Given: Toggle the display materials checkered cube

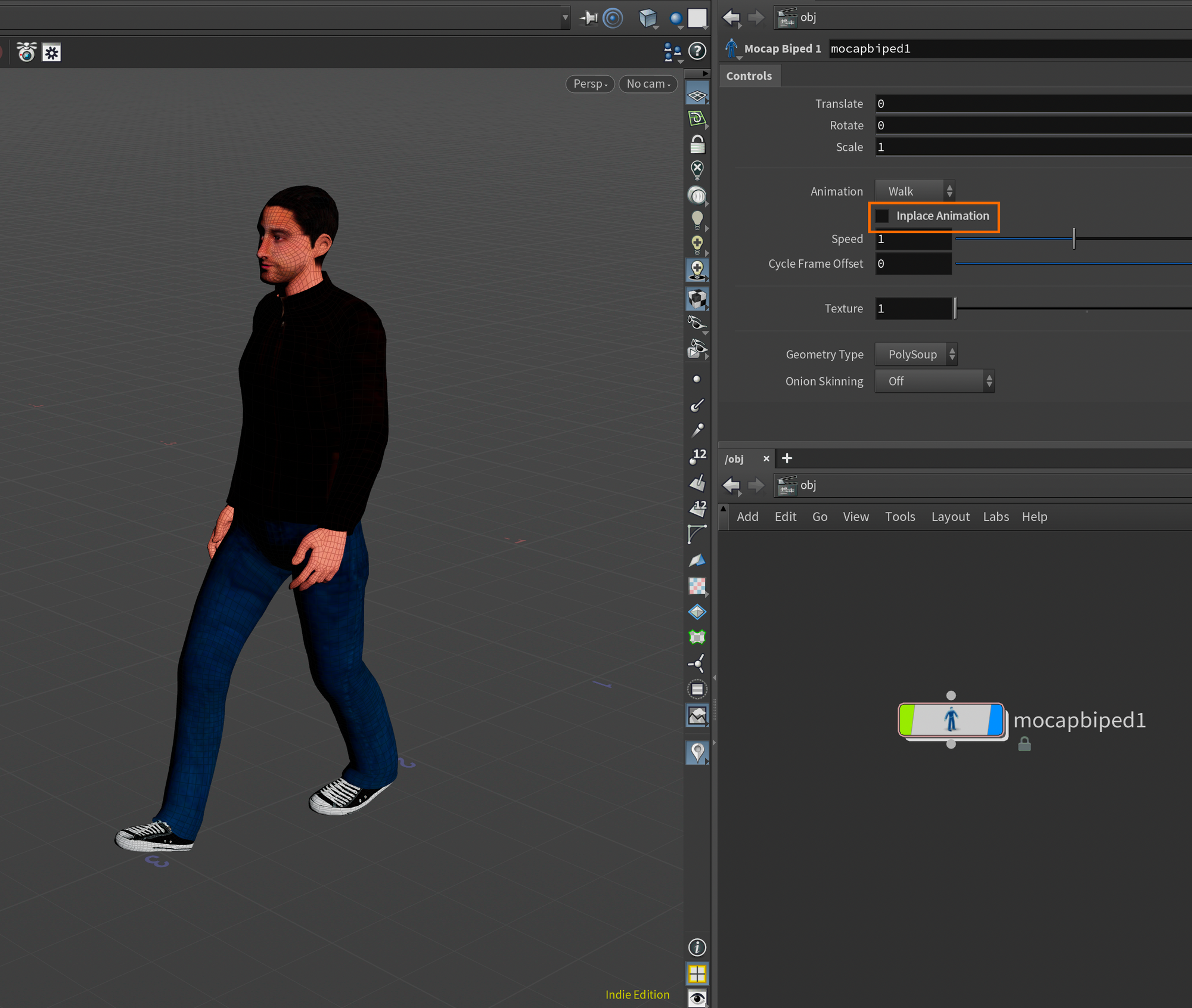Looking at the screenshot, I should point(697,298).
